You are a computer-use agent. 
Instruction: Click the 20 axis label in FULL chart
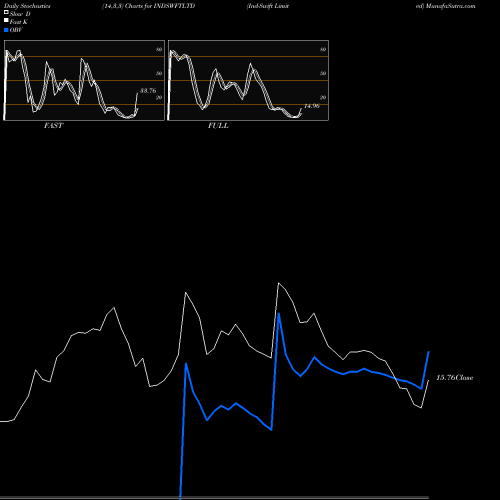click(323, 97)
